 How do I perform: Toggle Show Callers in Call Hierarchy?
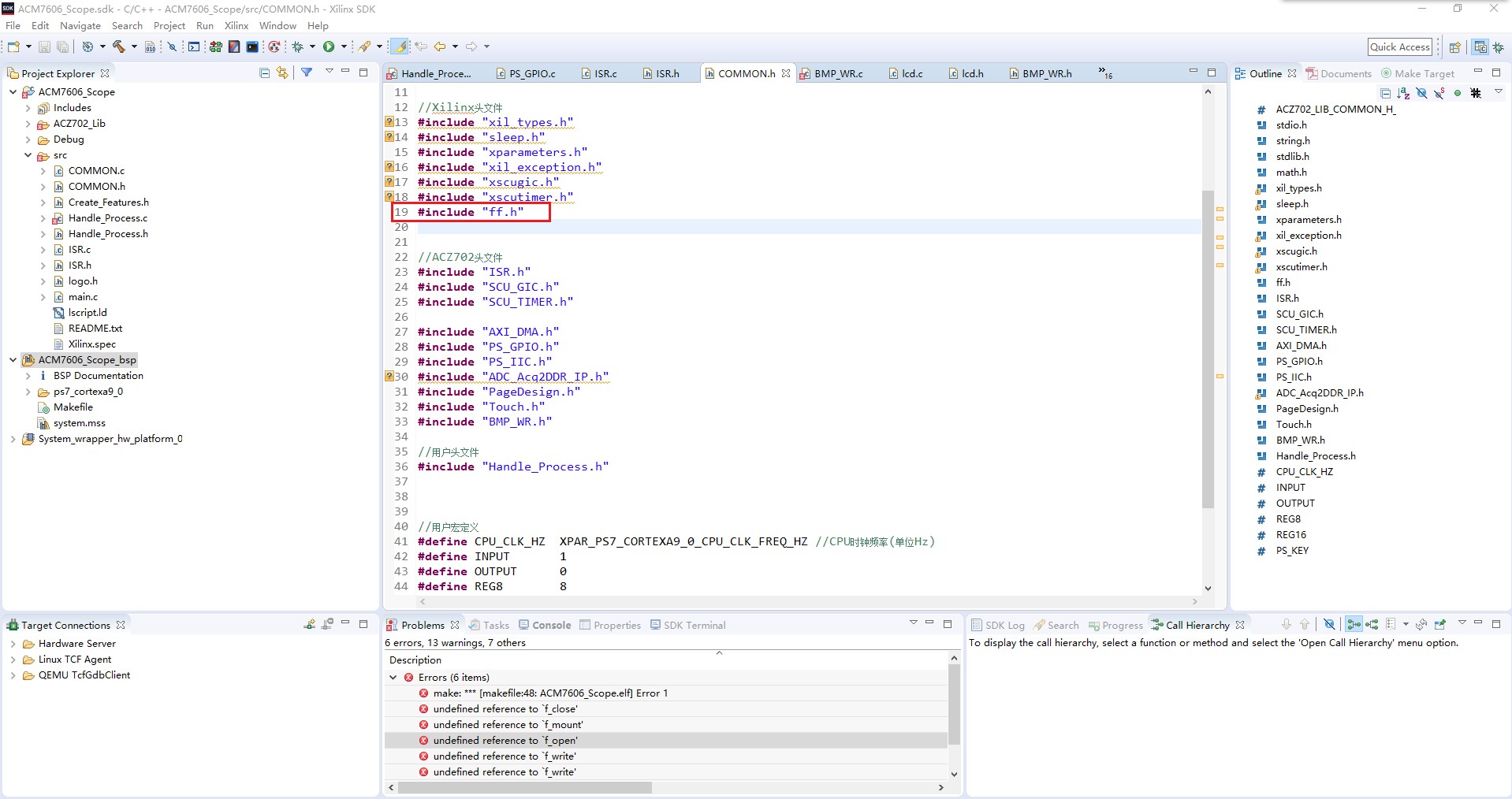pos(1354,624)
